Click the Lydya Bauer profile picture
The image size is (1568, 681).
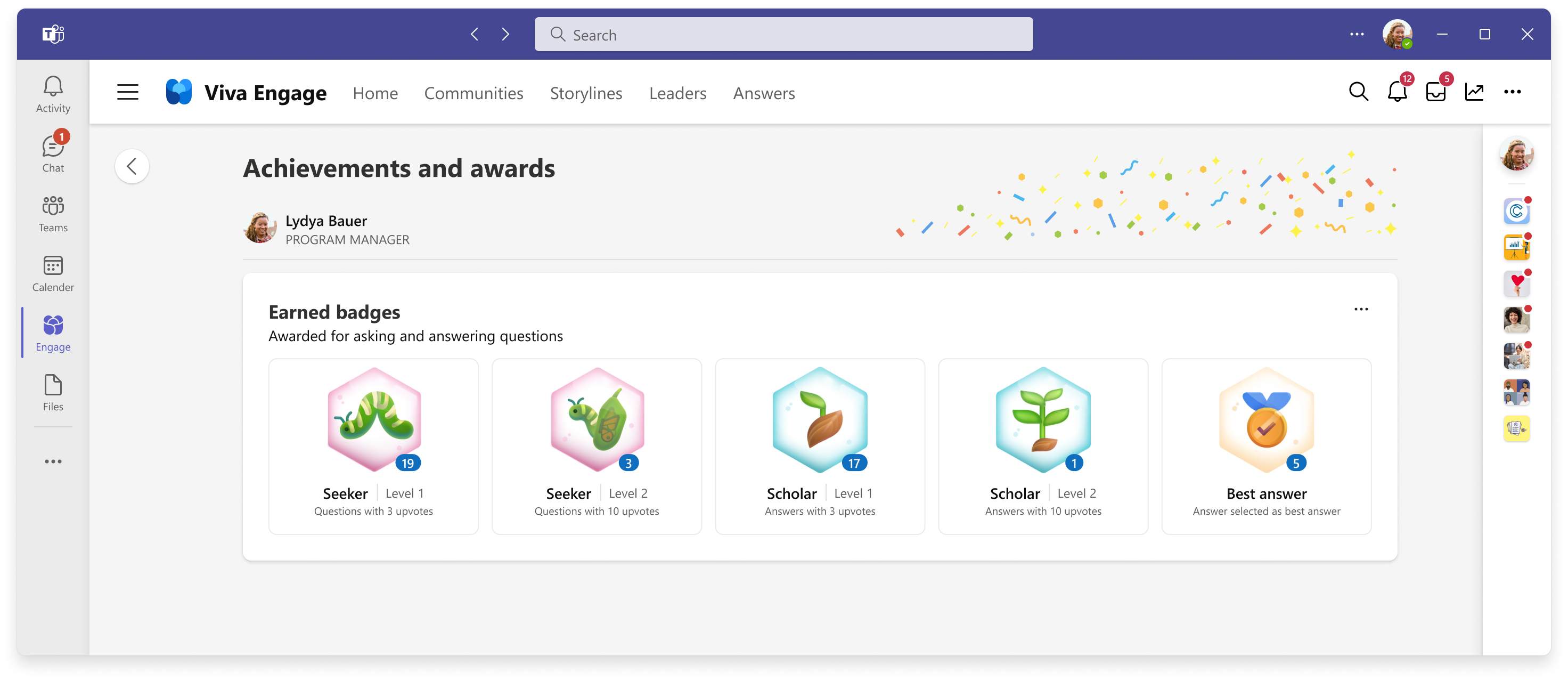(x=262, y=228)
